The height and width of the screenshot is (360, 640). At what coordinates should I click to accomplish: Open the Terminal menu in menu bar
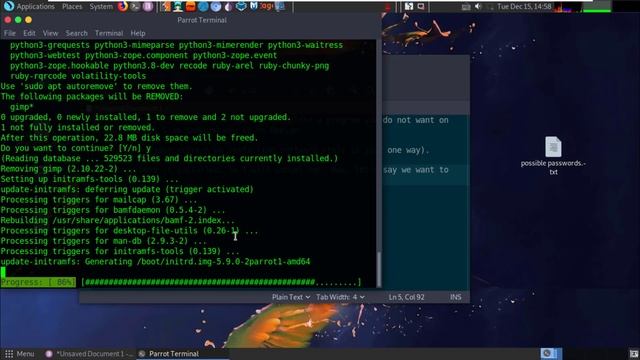pyautogui.click(x=109, y=33)
